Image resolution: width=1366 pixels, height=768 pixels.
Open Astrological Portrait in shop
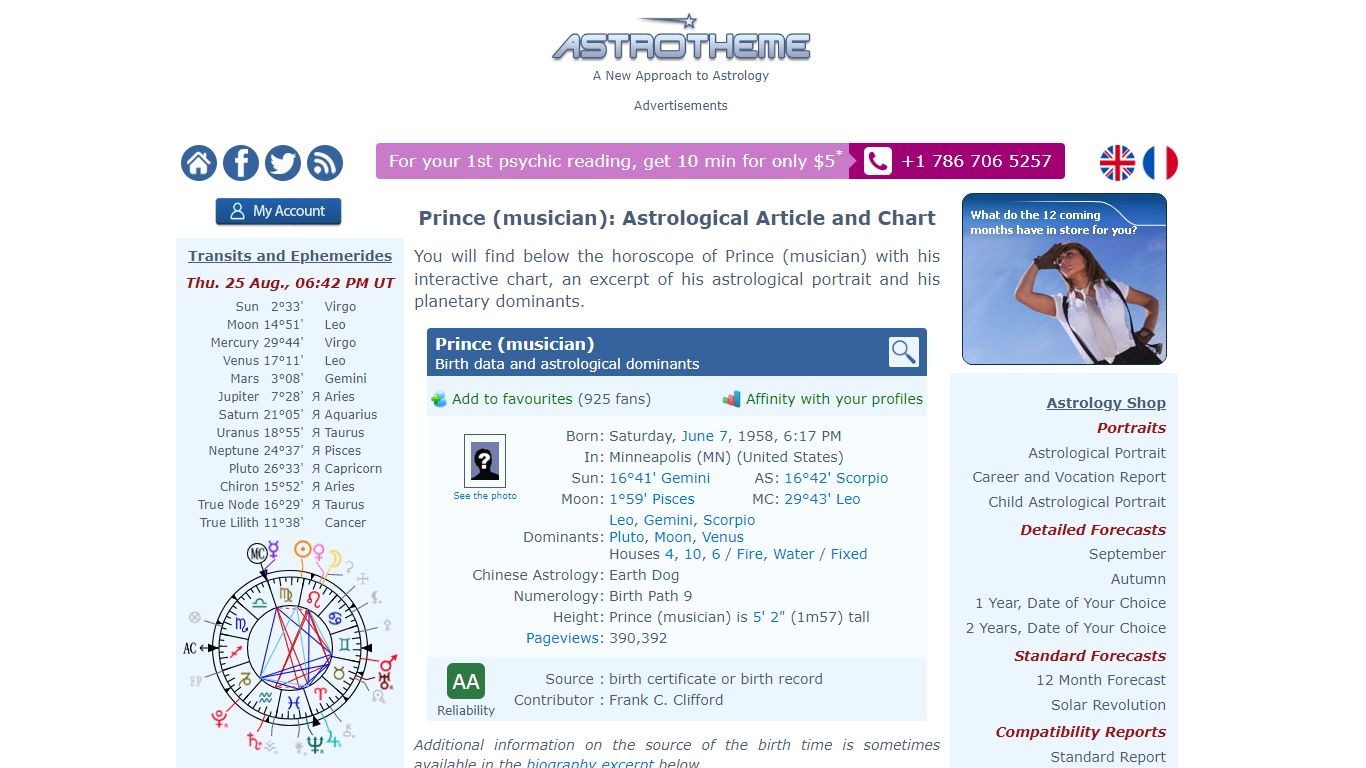coord(1097,453)
